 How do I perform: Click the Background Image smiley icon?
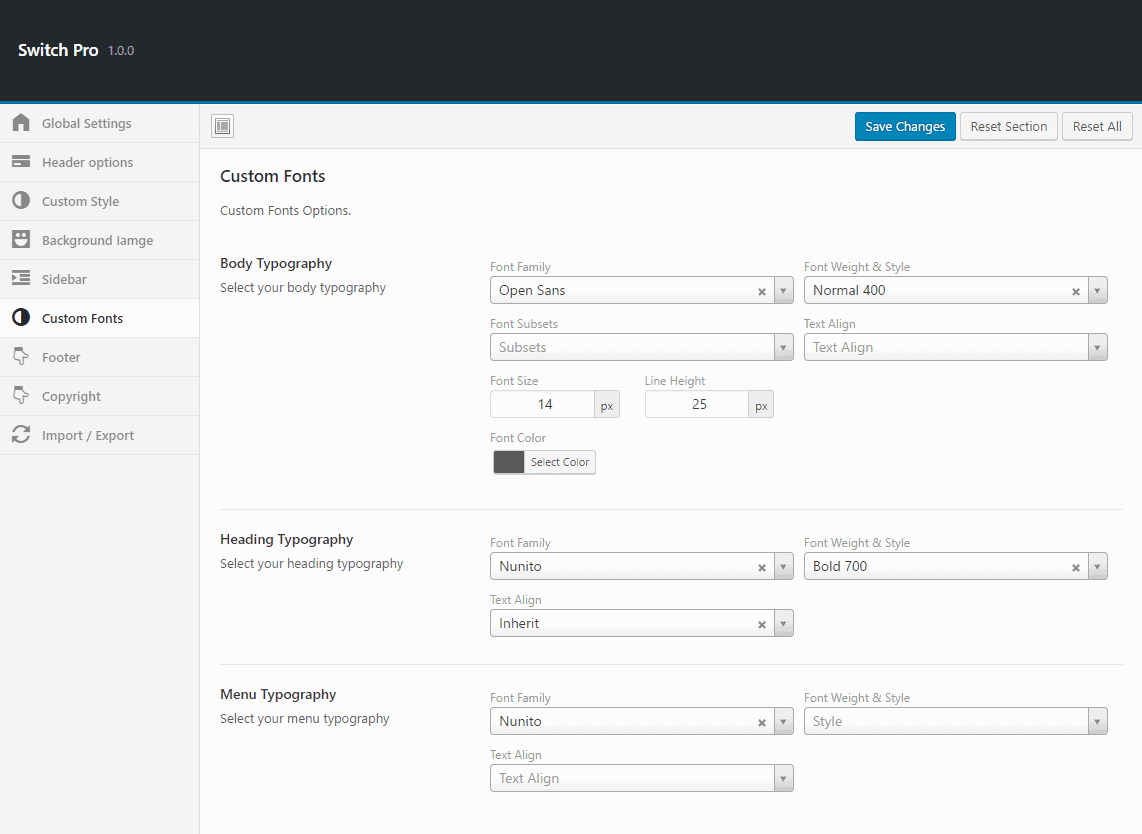21,240
